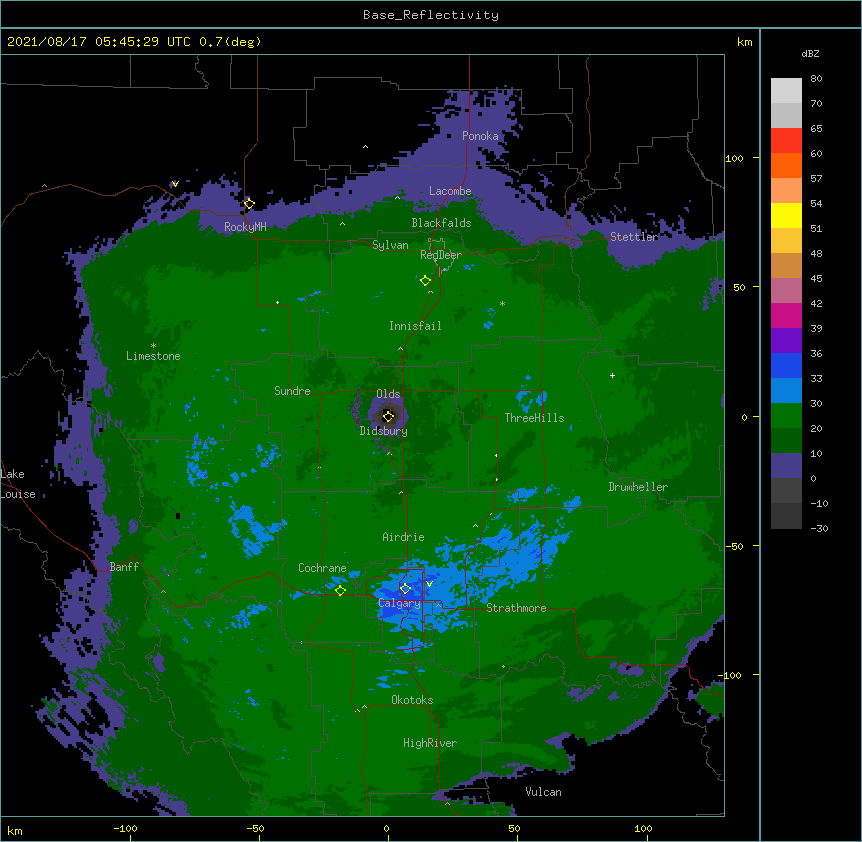Click the Sylvan label

390,245
